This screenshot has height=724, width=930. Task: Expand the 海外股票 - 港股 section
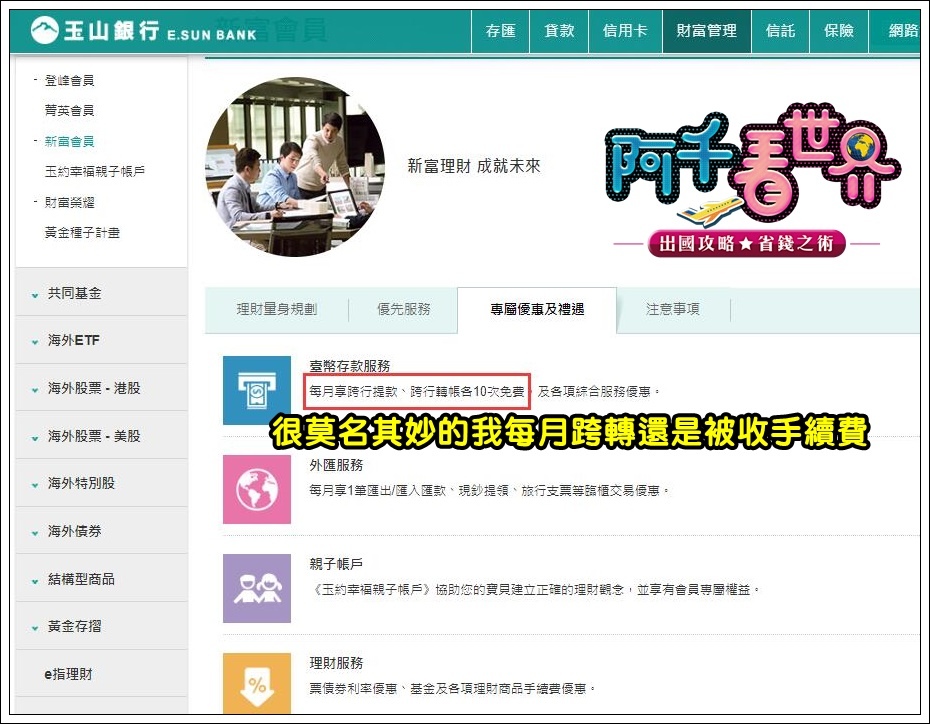pos(101,388)
